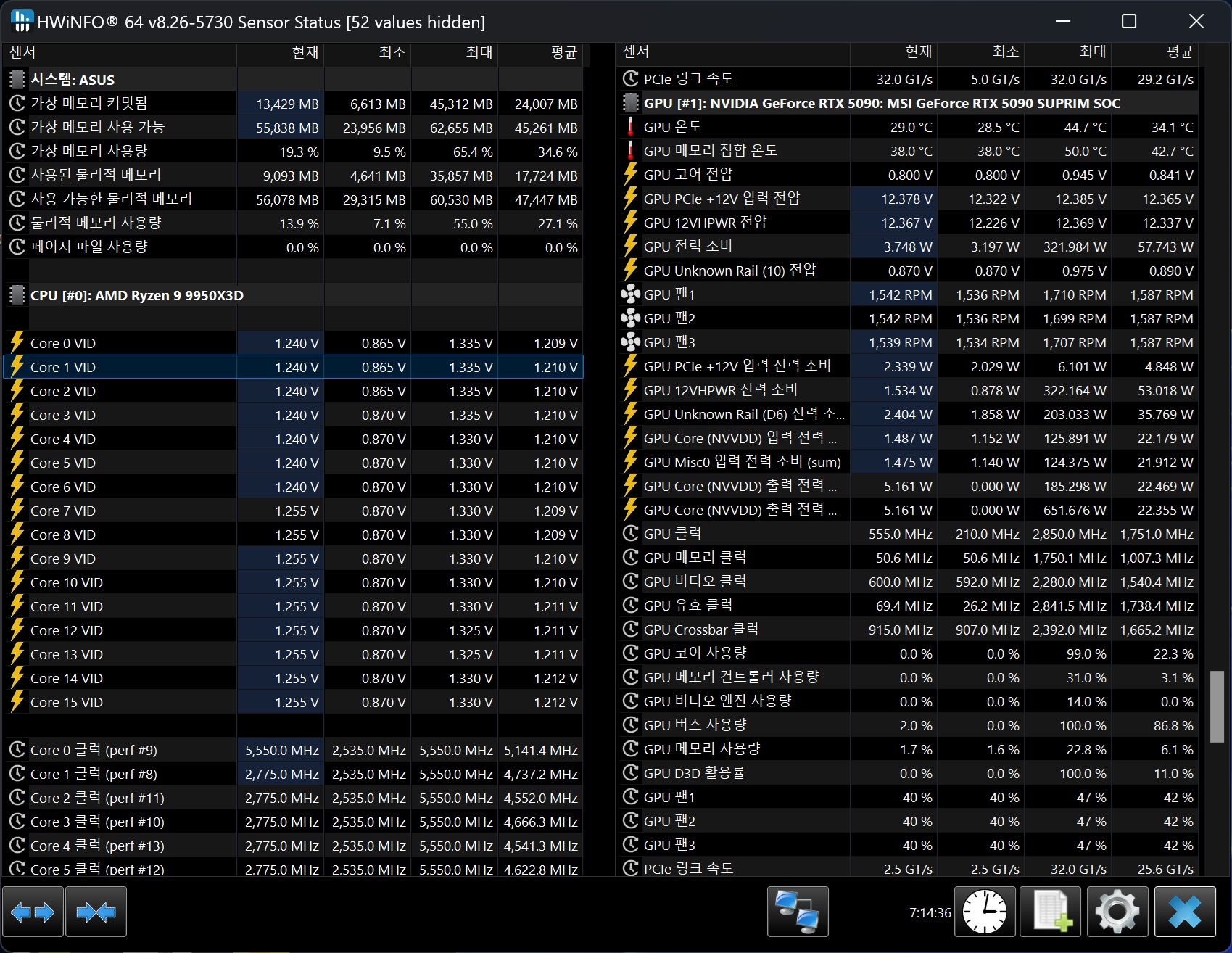Screen dimensions: 1232x953
Task: Click the expand columns blue arrows button
Action: [x=33, y=912]
